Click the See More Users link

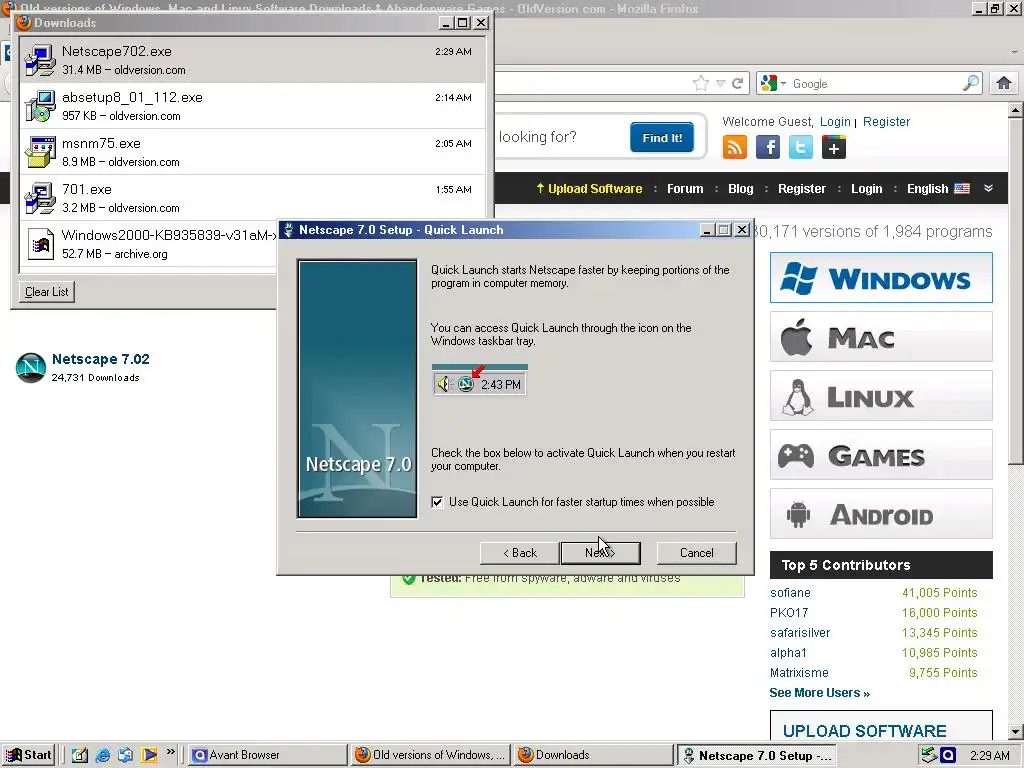(819, 693)
